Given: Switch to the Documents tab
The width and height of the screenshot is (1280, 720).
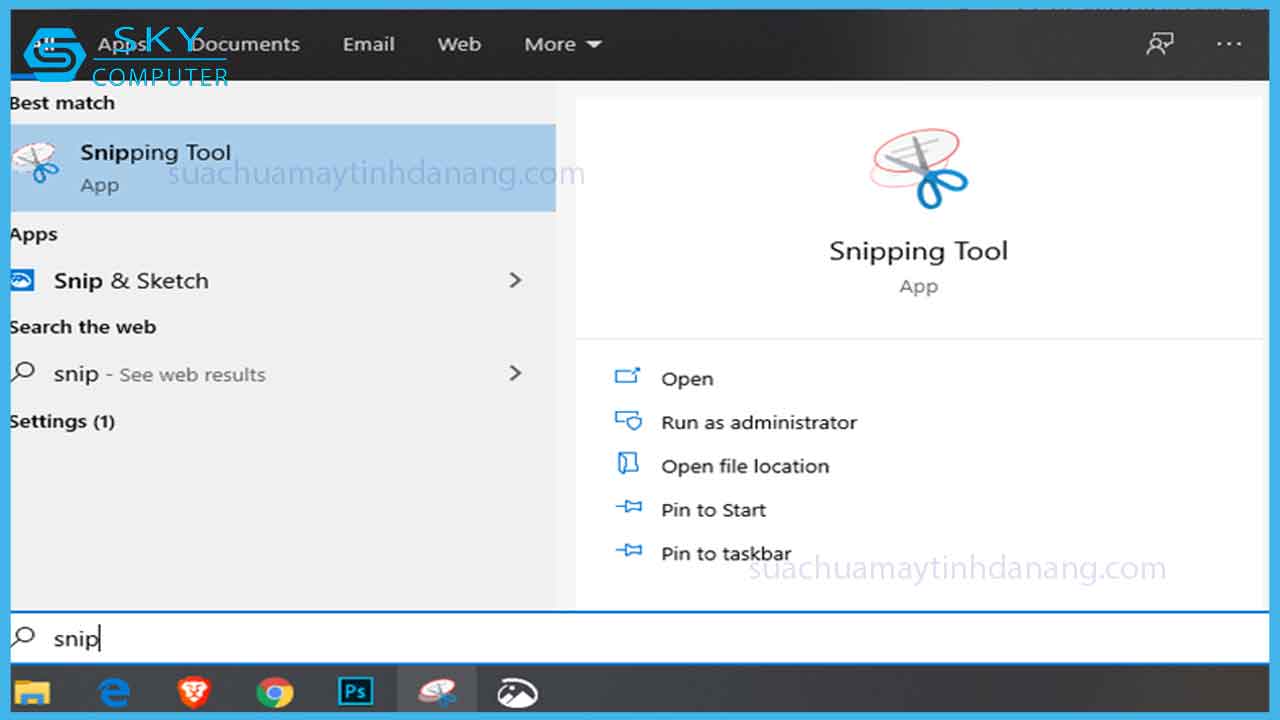Looking at the screenshot, I should (246, 44).
